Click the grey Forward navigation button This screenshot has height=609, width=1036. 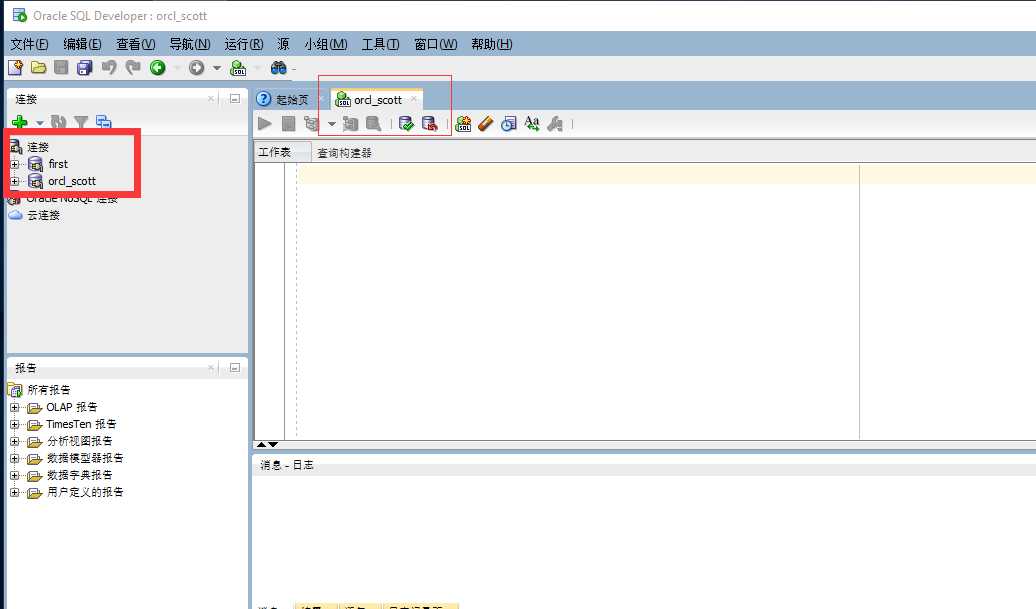[x=196, y=67]
